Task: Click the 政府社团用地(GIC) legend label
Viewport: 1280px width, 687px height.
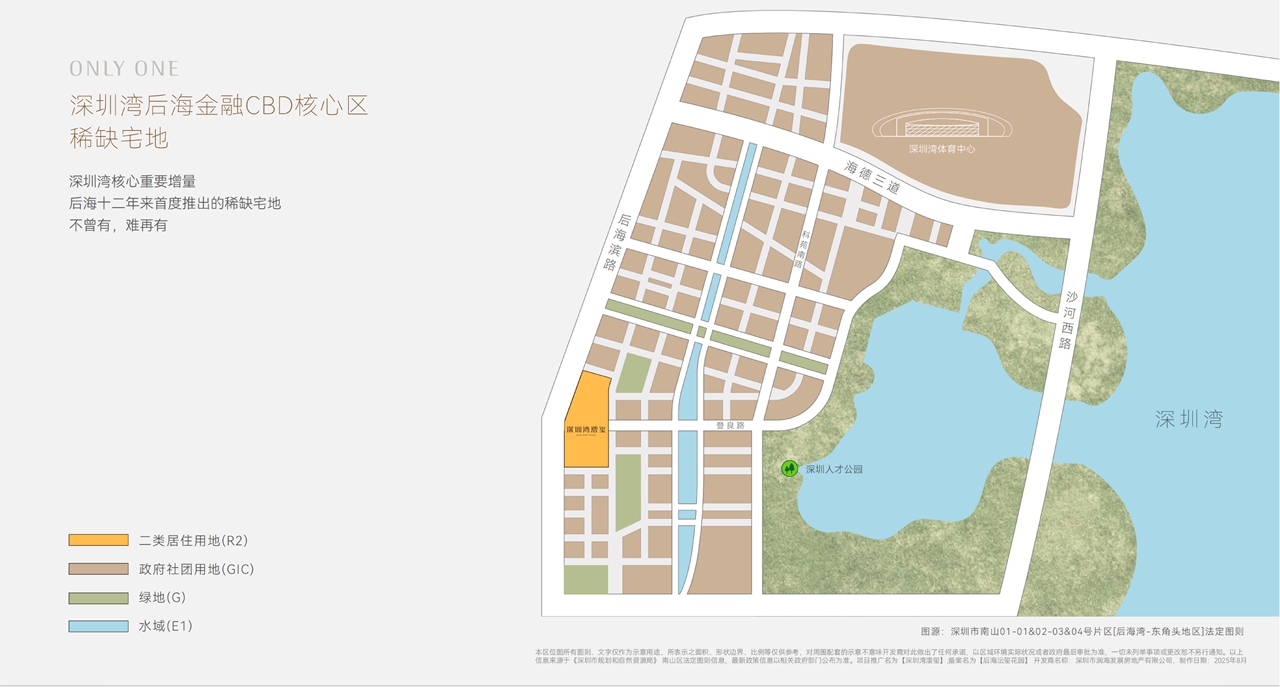Action: (x=196, y=569)
